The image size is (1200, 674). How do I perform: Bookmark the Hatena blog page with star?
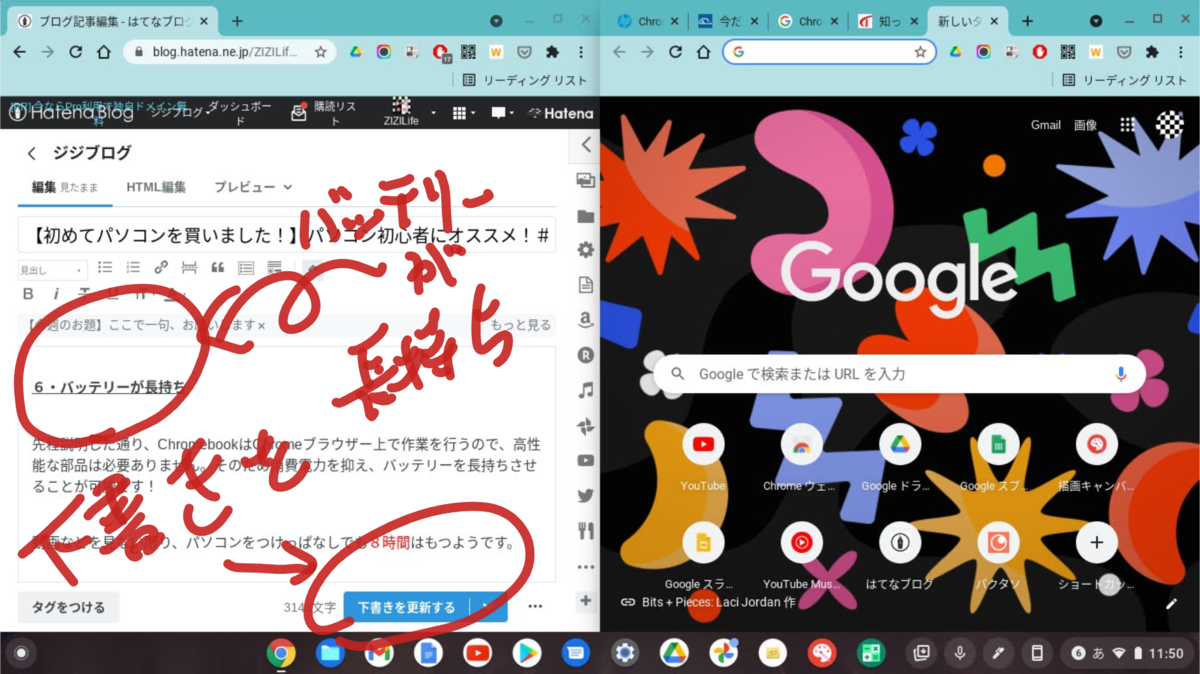coord(320,52)
